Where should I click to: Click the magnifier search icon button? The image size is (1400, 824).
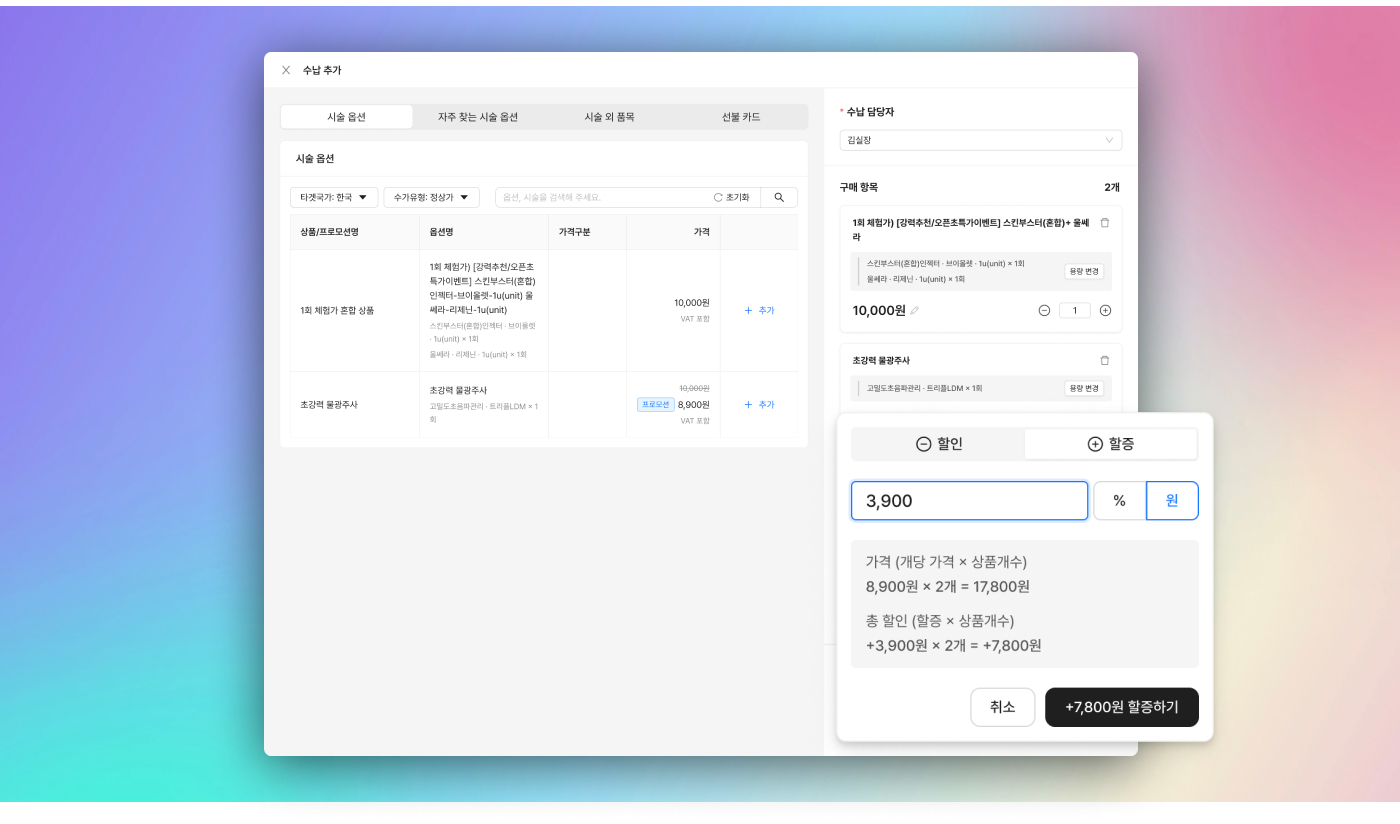pyautogui.click(x=779, y=198)
